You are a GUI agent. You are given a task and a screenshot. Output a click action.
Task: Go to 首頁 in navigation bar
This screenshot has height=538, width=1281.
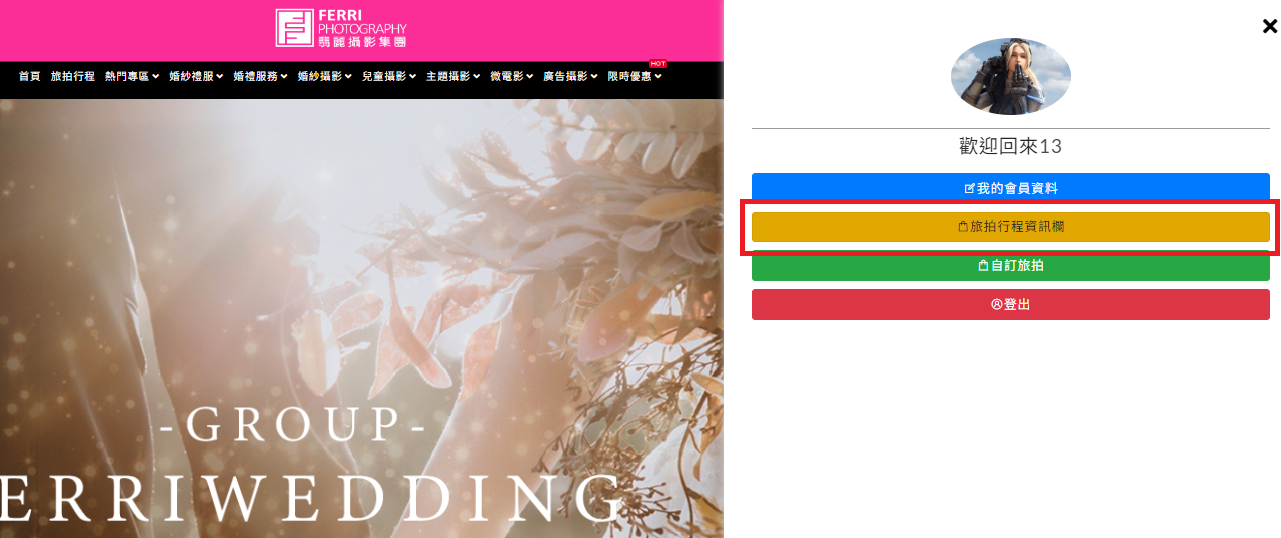[30, 76]
